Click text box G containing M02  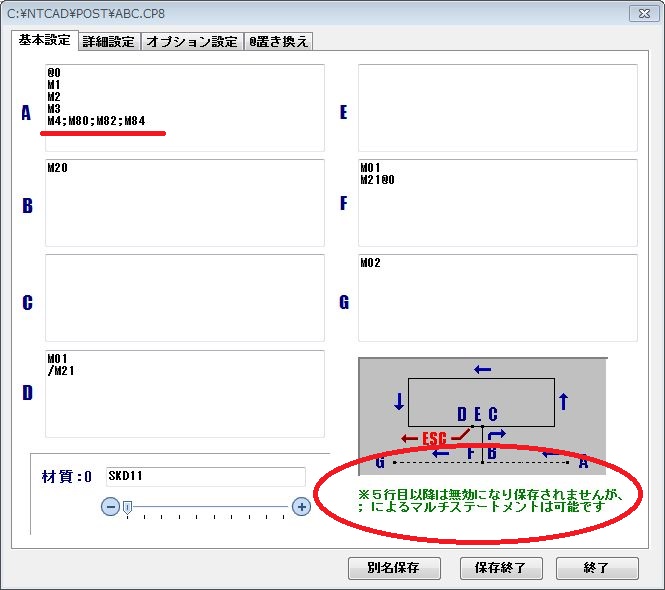coord(497,298)
